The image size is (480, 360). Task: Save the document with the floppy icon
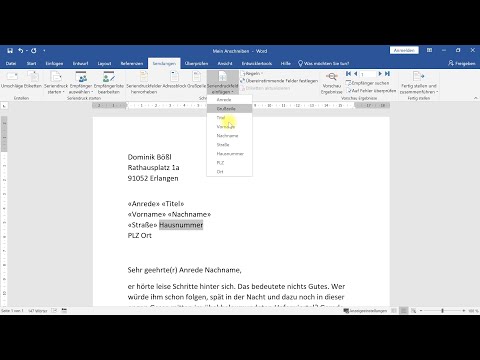pyautogui.click(x=10, y=51)
